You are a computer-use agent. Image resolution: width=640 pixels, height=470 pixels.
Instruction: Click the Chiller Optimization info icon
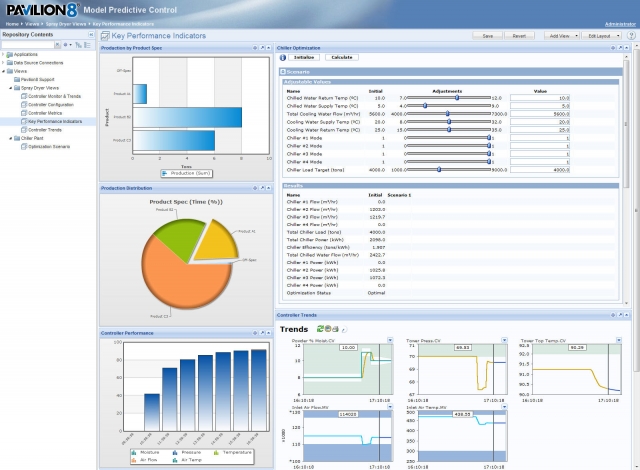[x=282, y=58]
